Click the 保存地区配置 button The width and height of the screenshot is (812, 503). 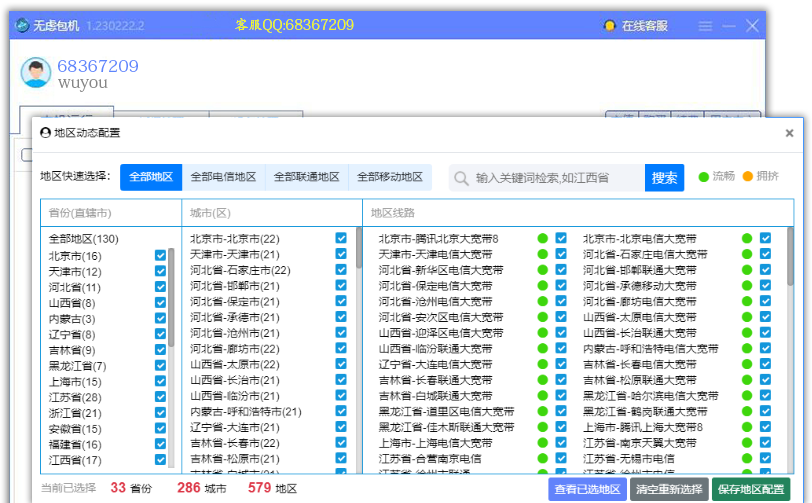(750, 489)
